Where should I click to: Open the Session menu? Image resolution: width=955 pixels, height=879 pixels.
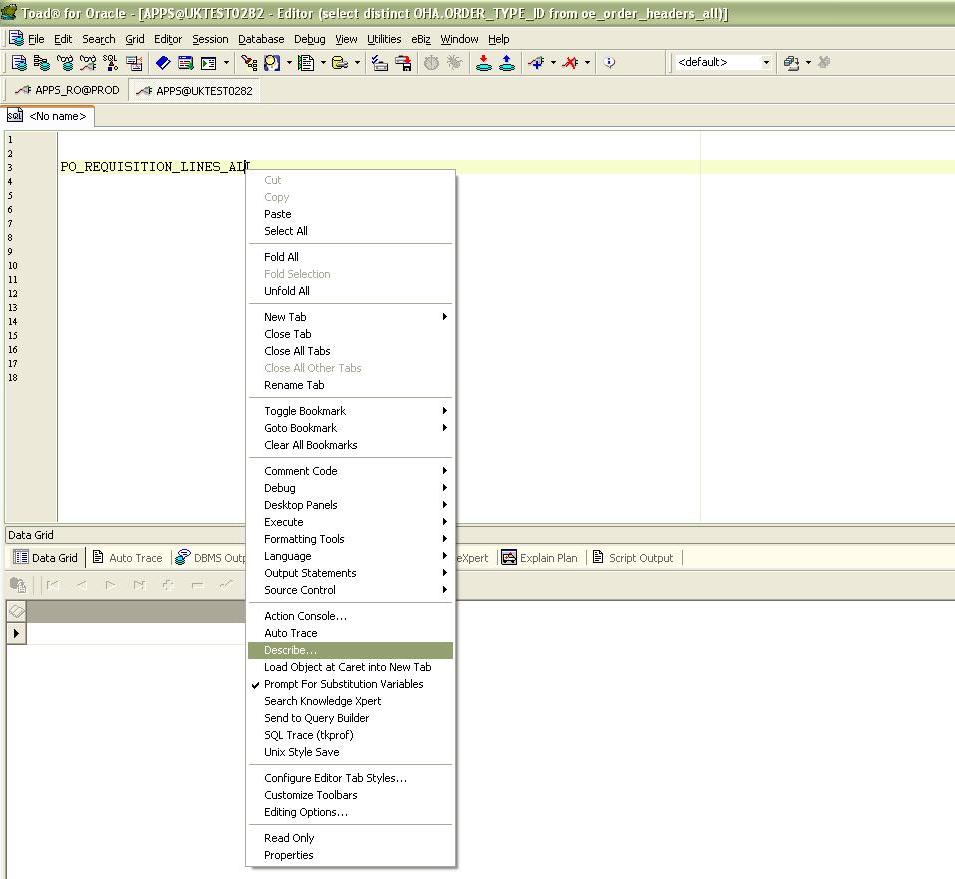tap(210, 39)
